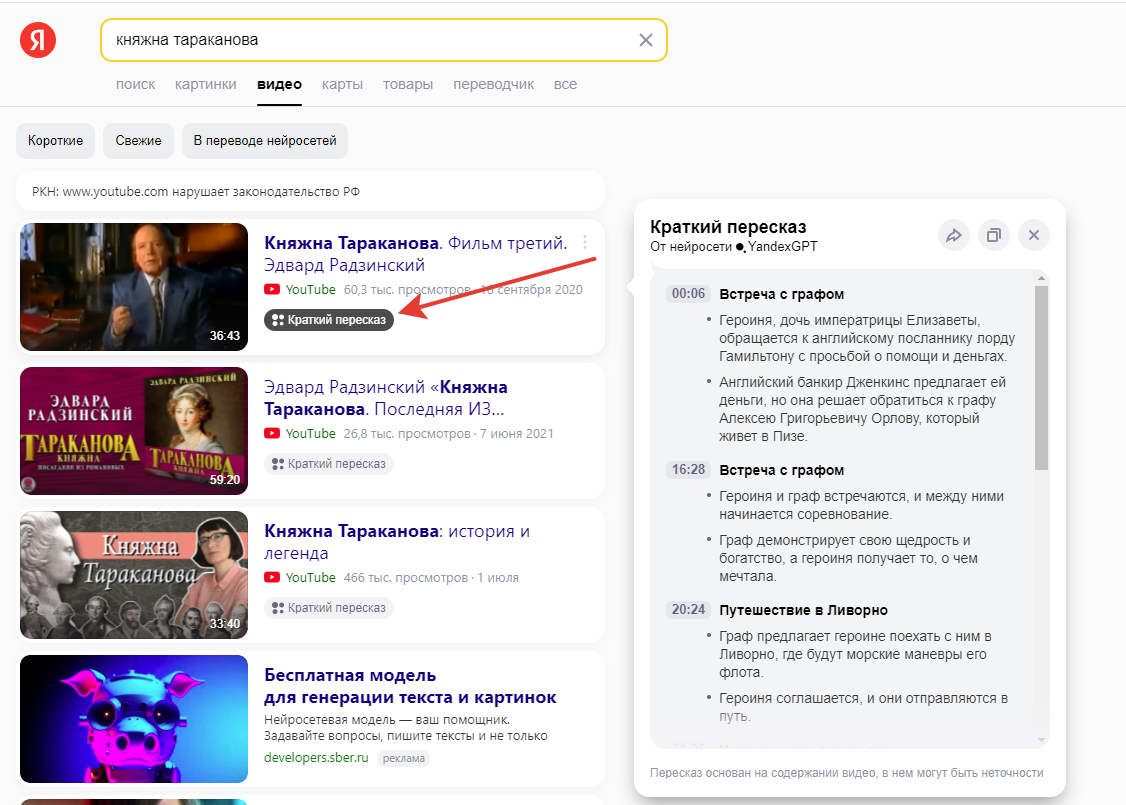Click Краткий пересказ under история и легенда video
1126x805 pixels.
click(329, 608)
